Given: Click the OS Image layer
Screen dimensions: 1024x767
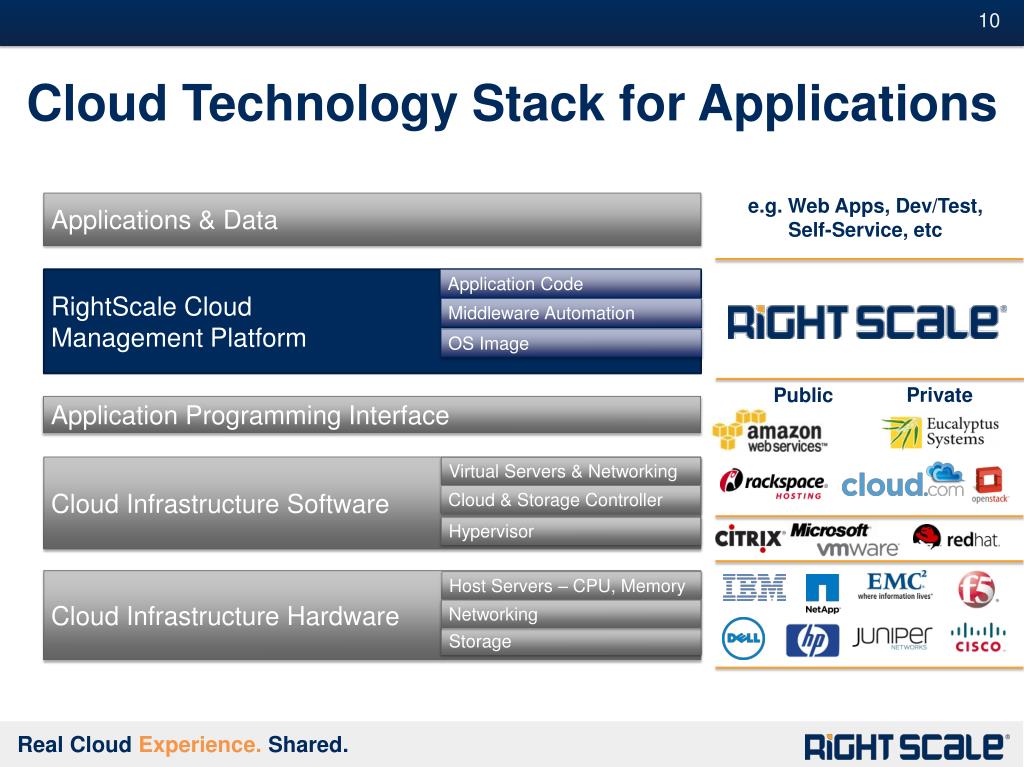Looking at the screenshot, I should click(571, 343).
